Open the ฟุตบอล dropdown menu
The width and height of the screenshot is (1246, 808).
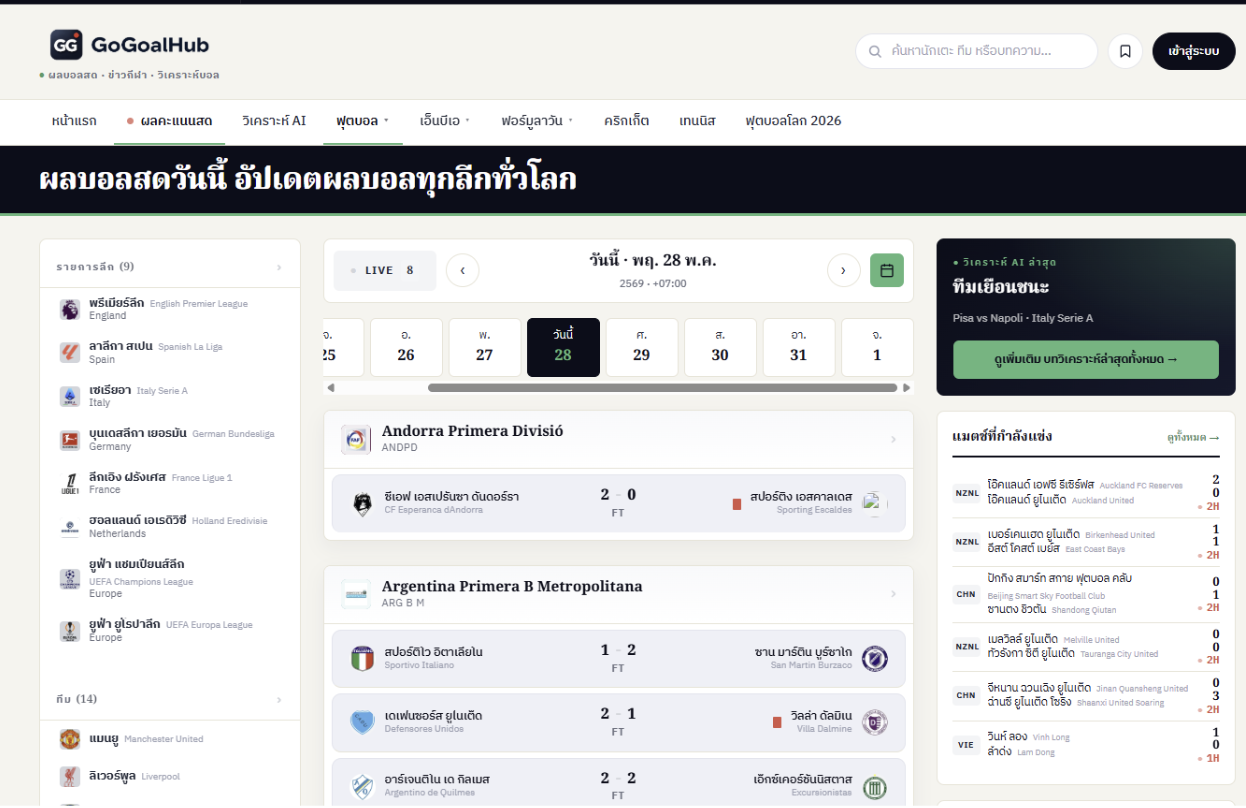[x=363, y=121]
